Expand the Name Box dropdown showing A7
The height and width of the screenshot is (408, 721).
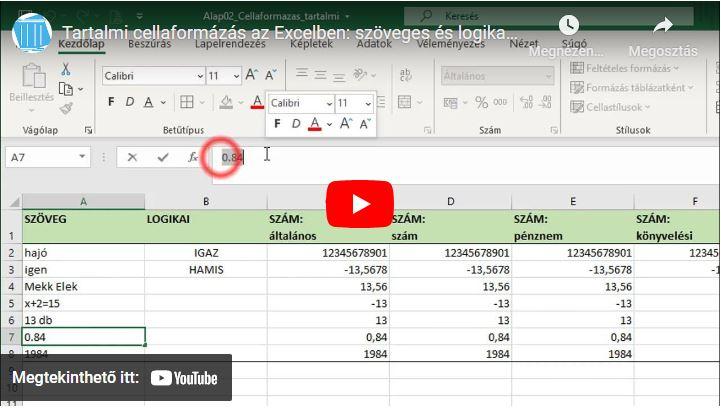coord(80,157)
